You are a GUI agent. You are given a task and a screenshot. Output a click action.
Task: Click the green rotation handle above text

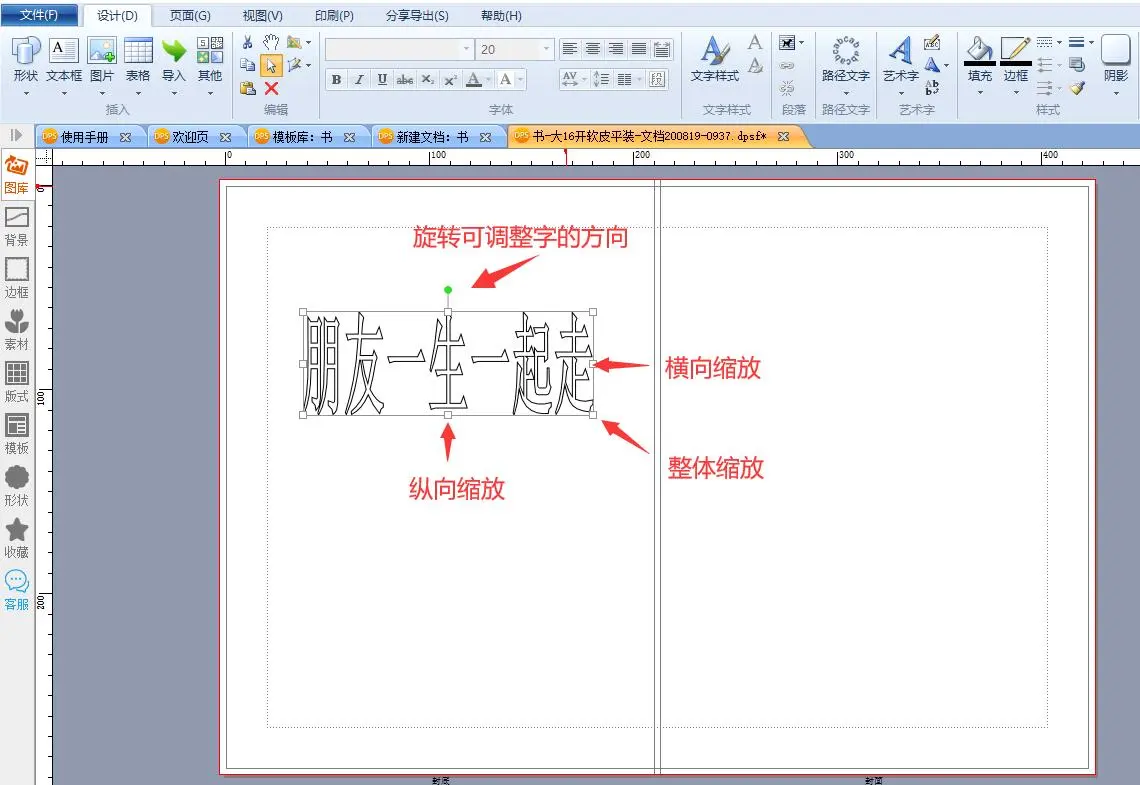448,290
